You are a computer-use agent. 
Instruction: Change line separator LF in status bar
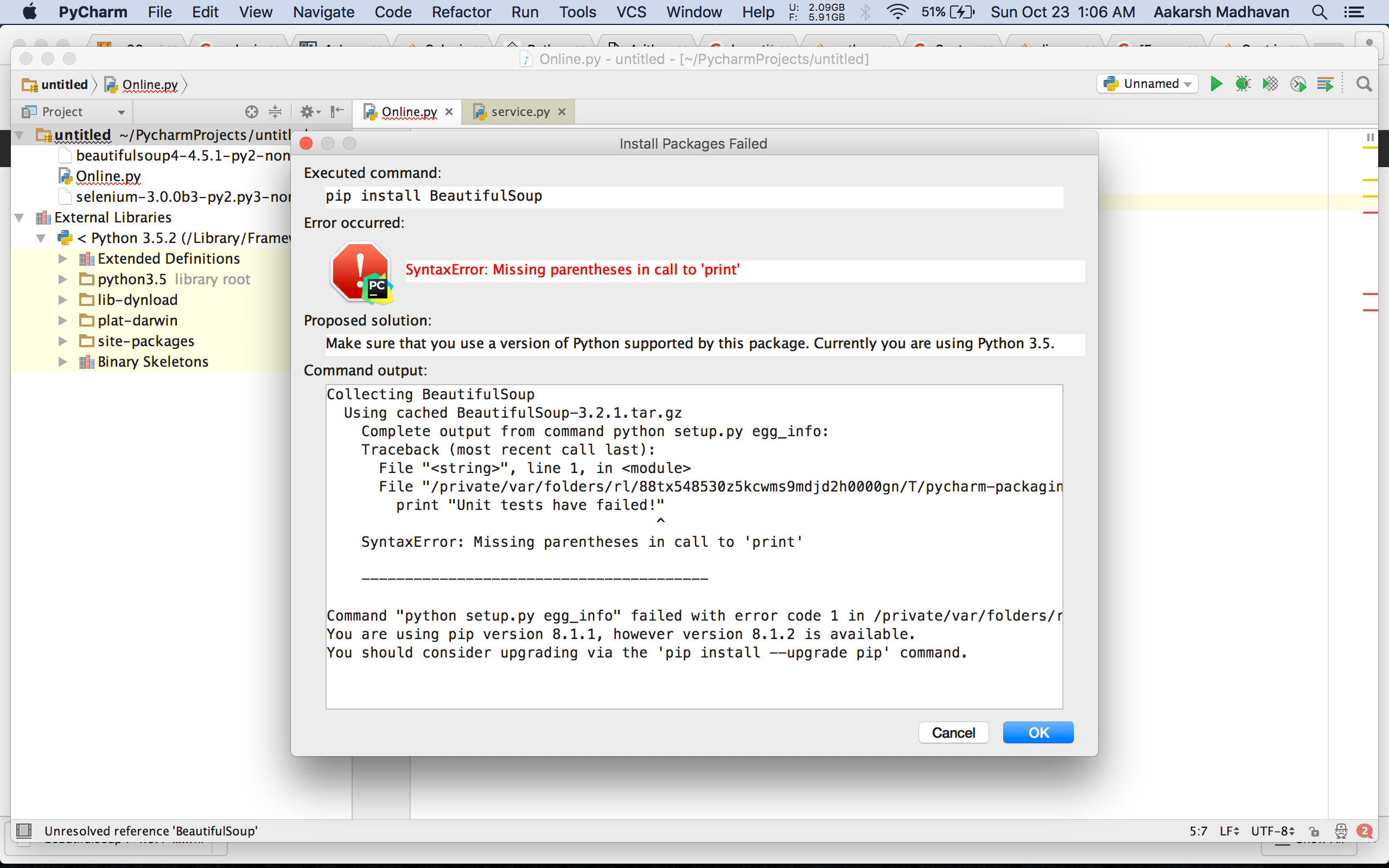(x=1229, y=831)
